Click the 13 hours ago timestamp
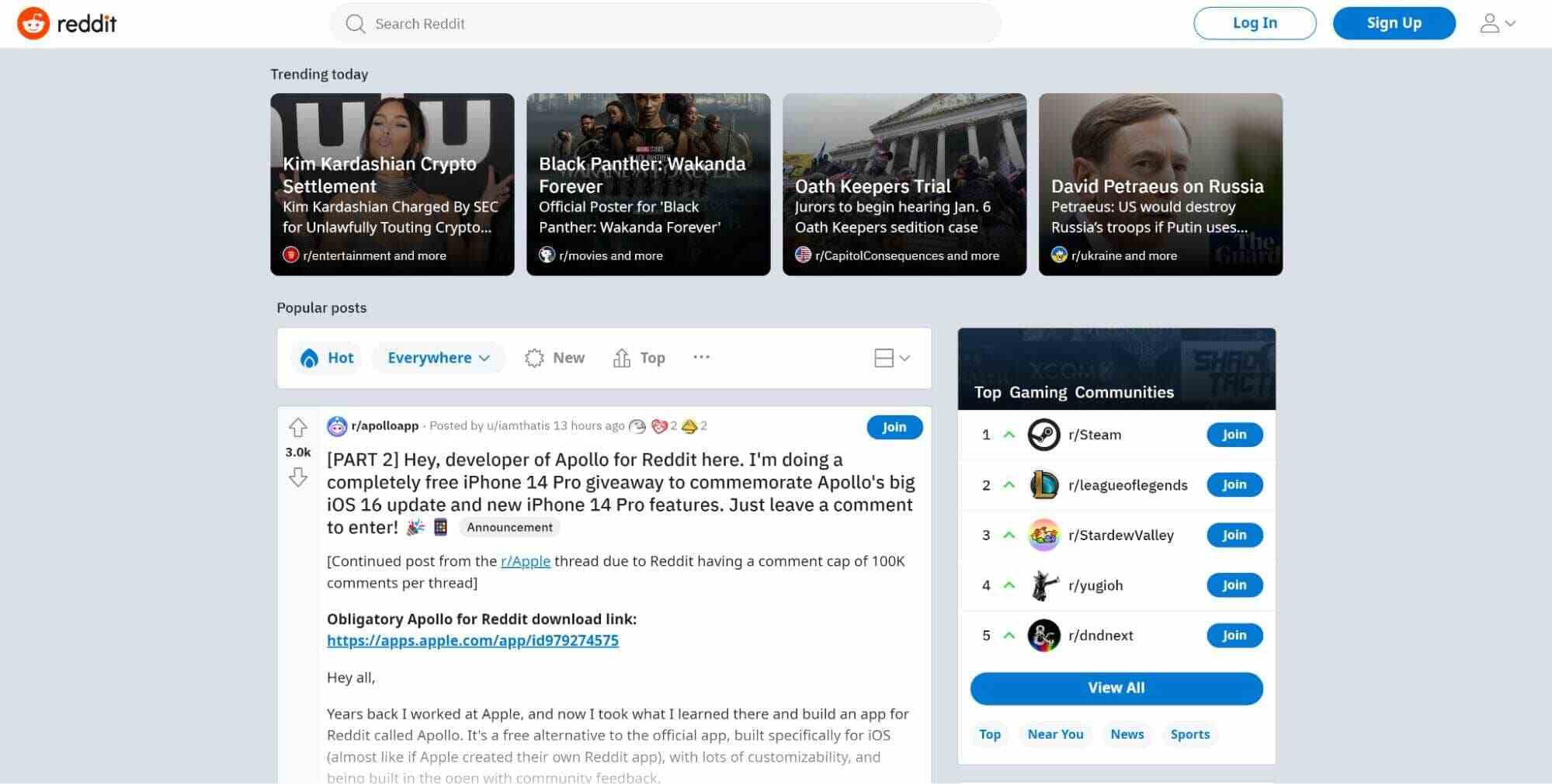 click(589, 426)
